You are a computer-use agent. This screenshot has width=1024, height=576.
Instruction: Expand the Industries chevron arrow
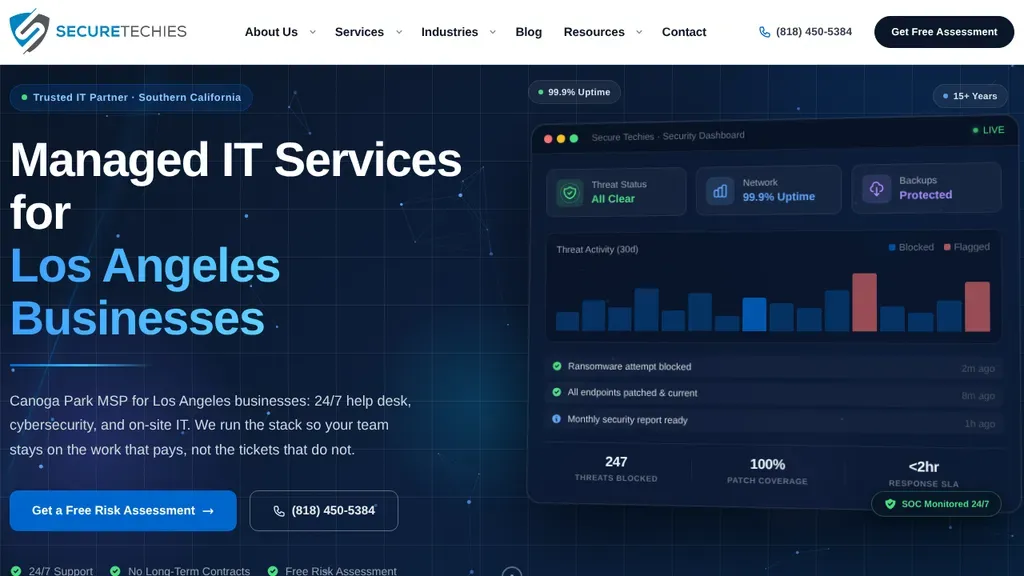492,32
